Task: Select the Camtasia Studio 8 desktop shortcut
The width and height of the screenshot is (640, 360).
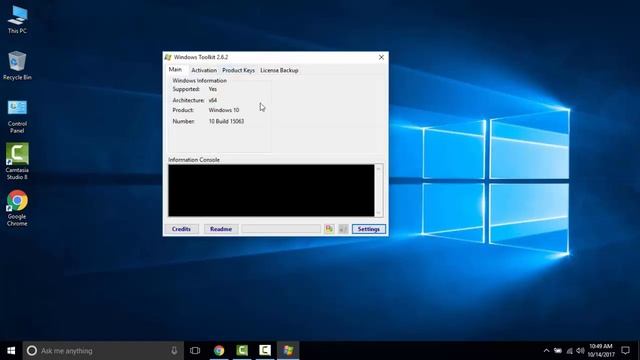Action: click(17, 161)
